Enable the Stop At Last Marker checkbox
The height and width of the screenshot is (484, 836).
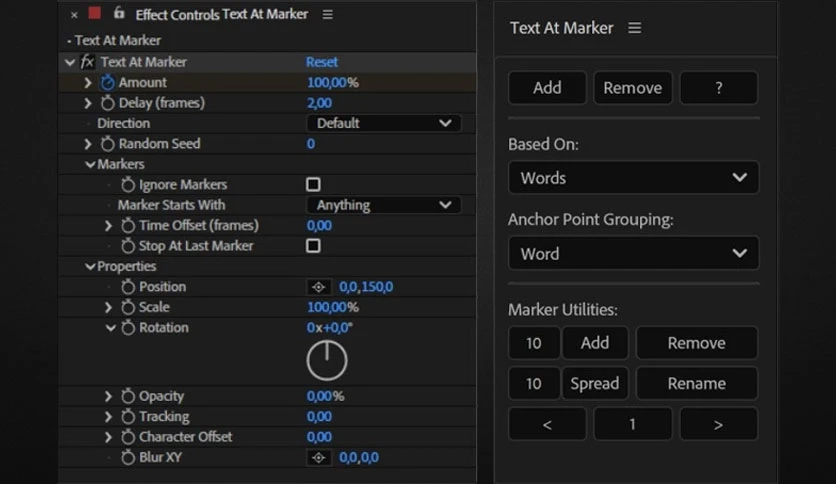coord(314,246)
